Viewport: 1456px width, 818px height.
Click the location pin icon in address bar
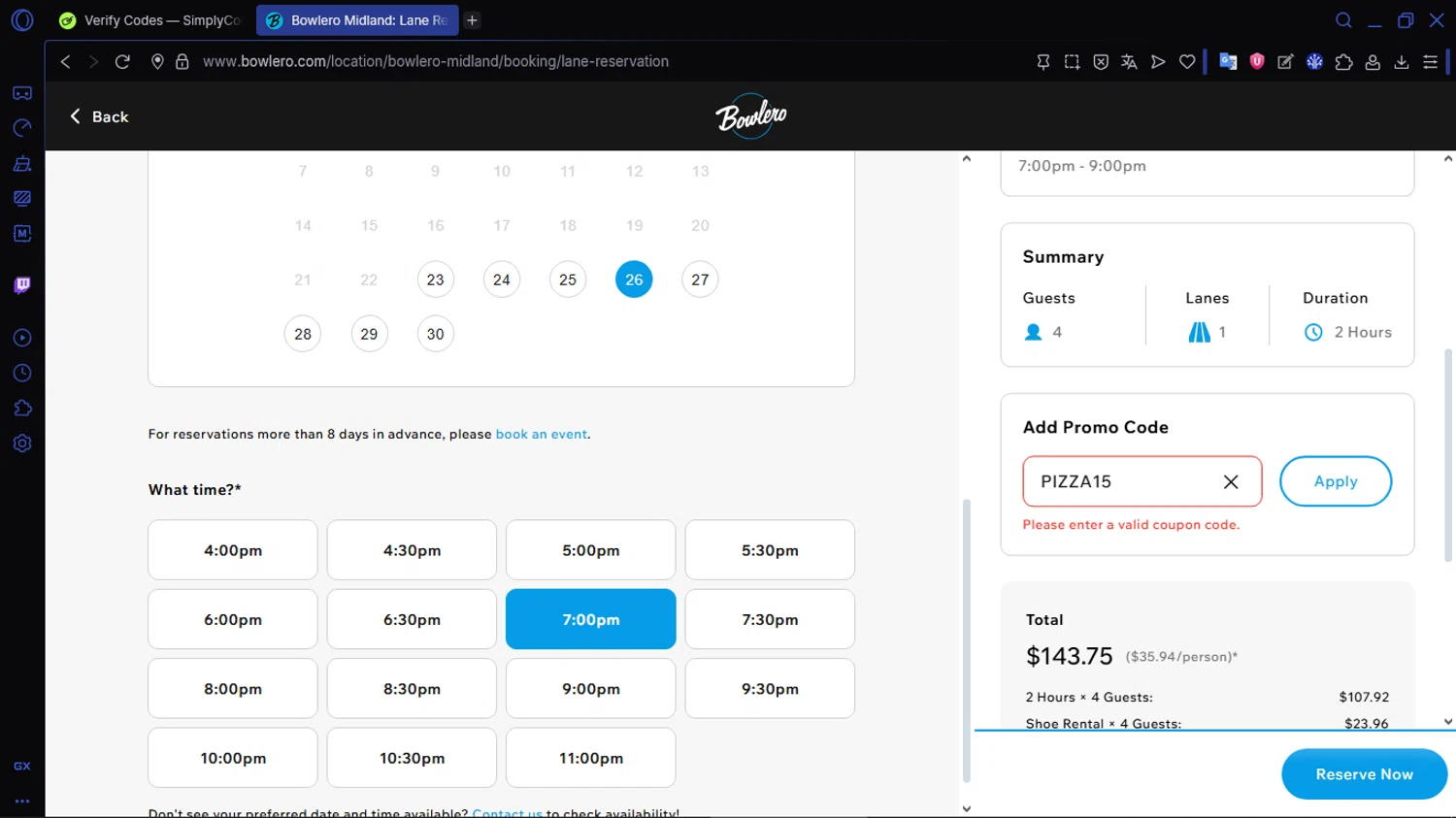tap(157, 61)
